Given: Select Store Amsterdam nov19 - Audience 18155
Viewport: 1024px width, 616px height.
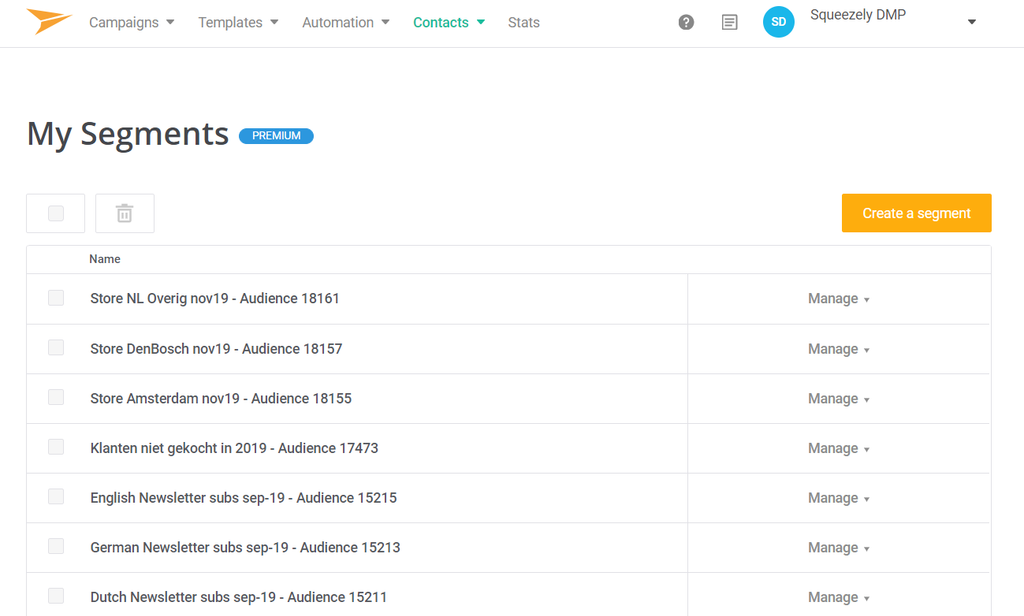Looking at the screenshot, I should (x=221, y=398).
